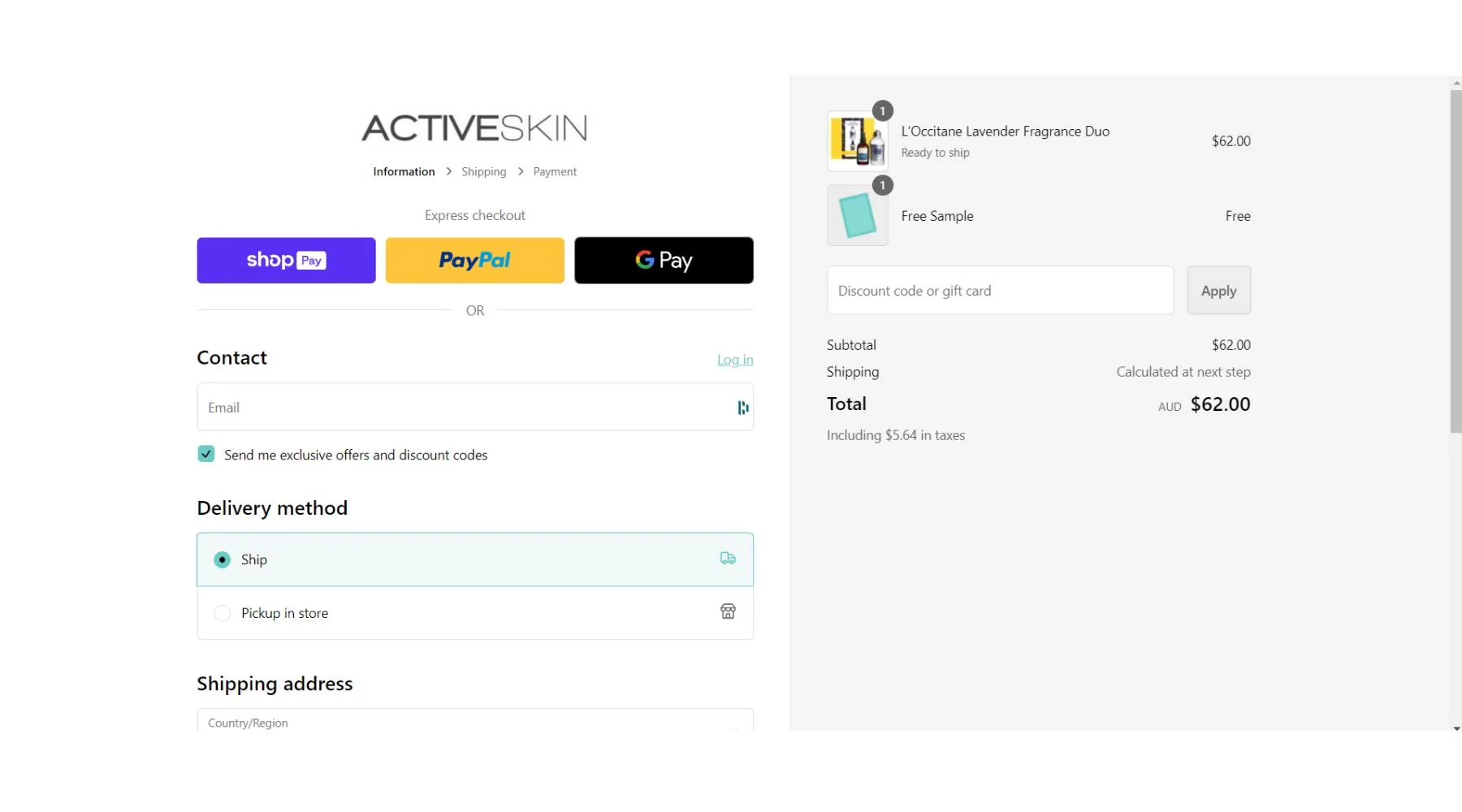Click the delivery truck icon
Screen dimensions: 1462x812
[x=728, y=559]
